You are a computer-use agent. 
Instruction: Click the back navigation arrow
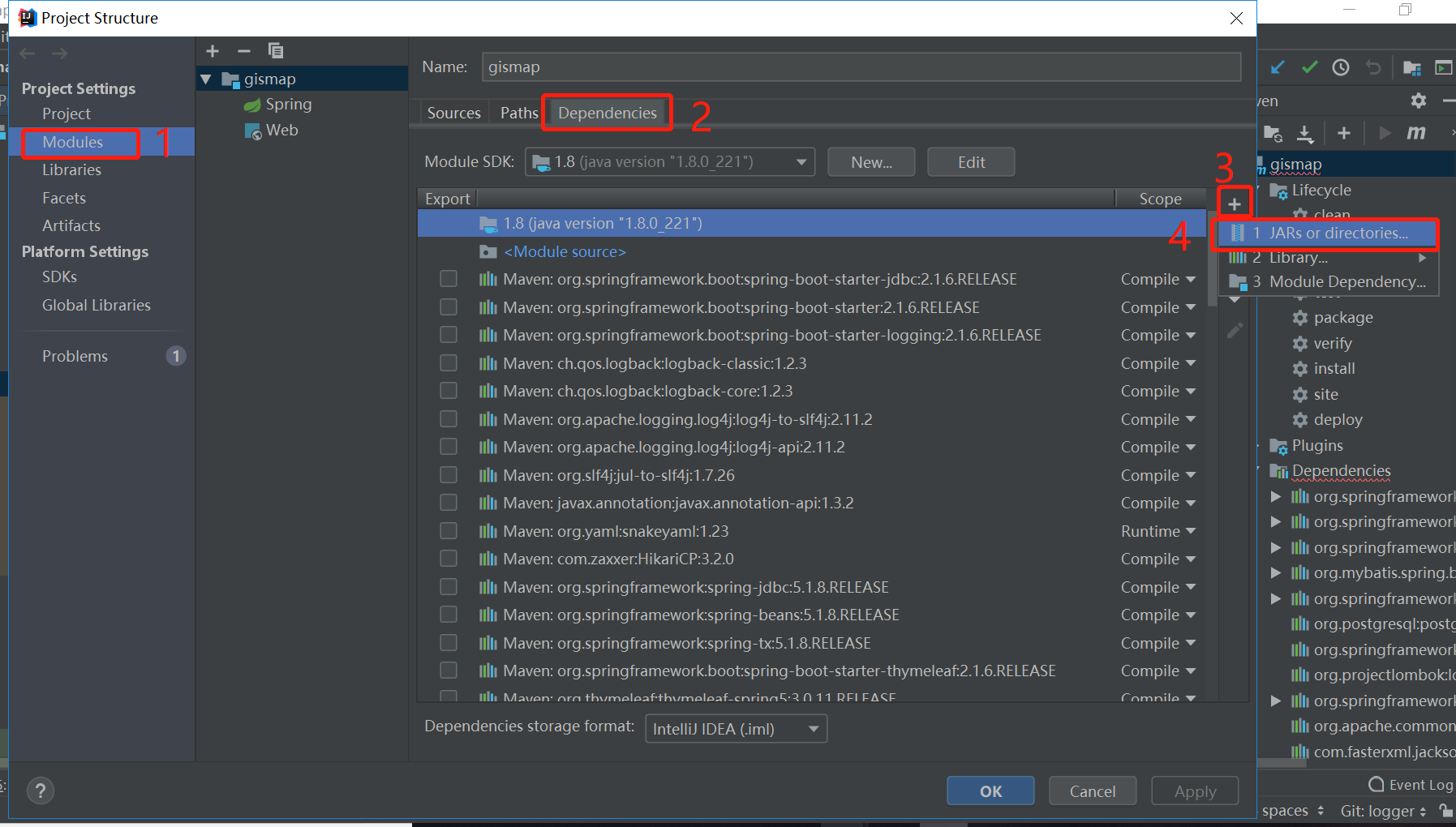click(x=28, y=54)
